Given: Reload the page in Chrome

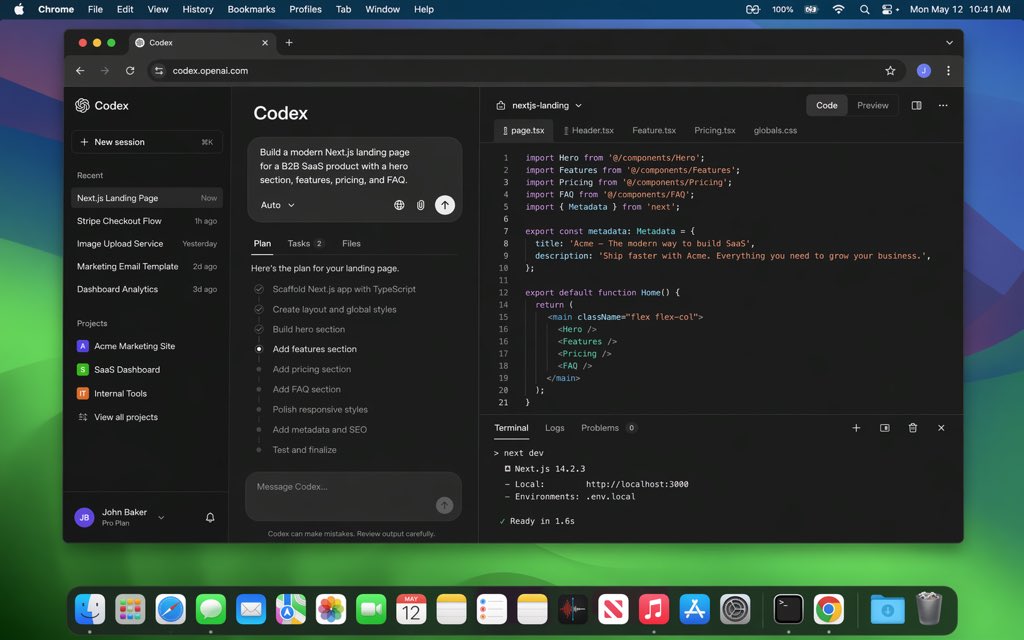Looking at the screenshot, I should [130, 71].
